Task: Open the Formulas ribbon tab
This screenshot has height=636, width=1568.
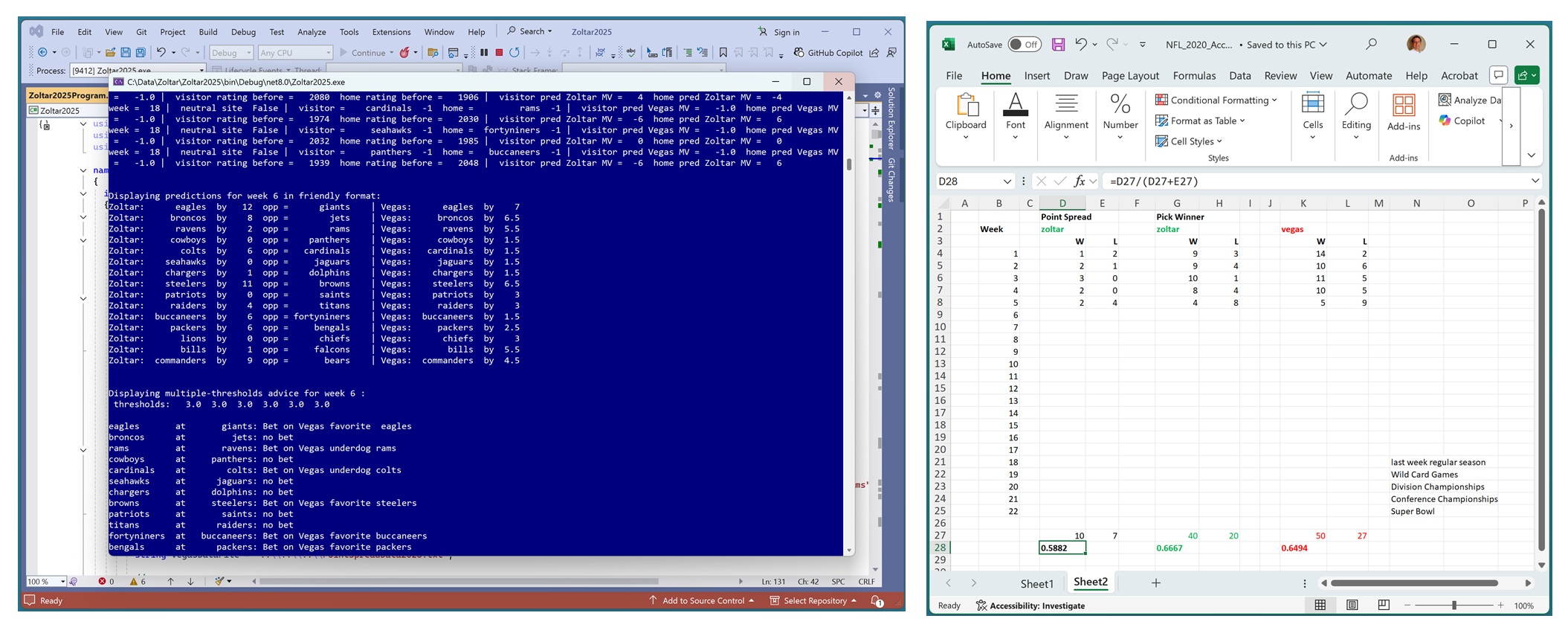Action: point(1194,75)
